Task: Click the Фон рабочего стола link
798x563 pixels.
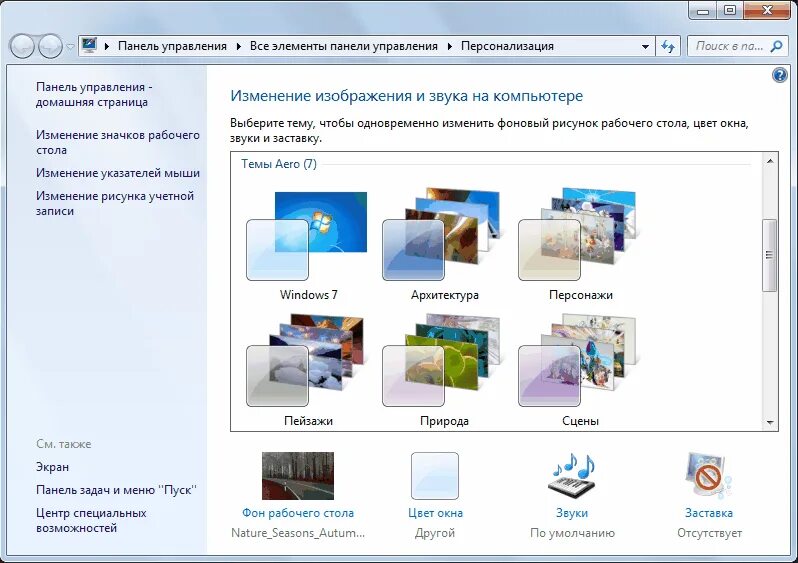Action: coord(298,513)
